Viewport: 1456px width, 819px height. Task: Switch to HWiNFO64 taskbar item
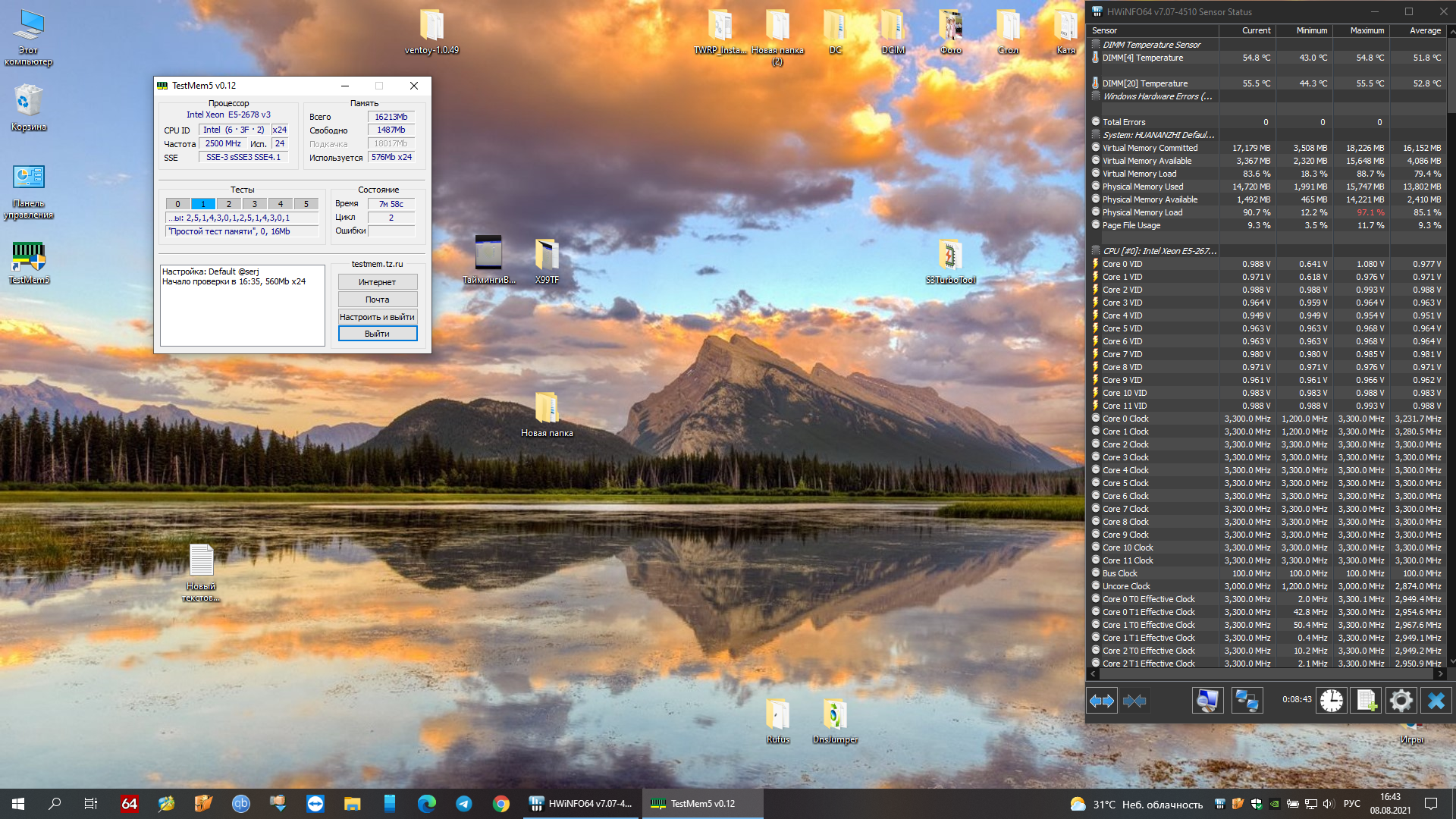click(582, 804)
